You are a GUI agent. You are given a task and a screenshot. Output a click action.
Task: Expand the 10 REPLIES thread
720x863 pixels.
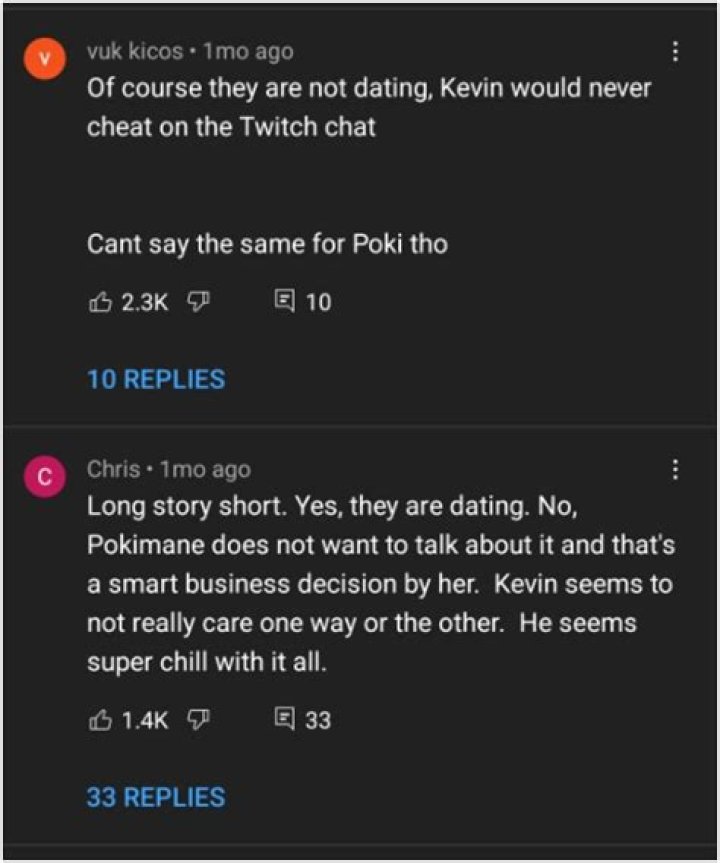click(x=156, y=380)
